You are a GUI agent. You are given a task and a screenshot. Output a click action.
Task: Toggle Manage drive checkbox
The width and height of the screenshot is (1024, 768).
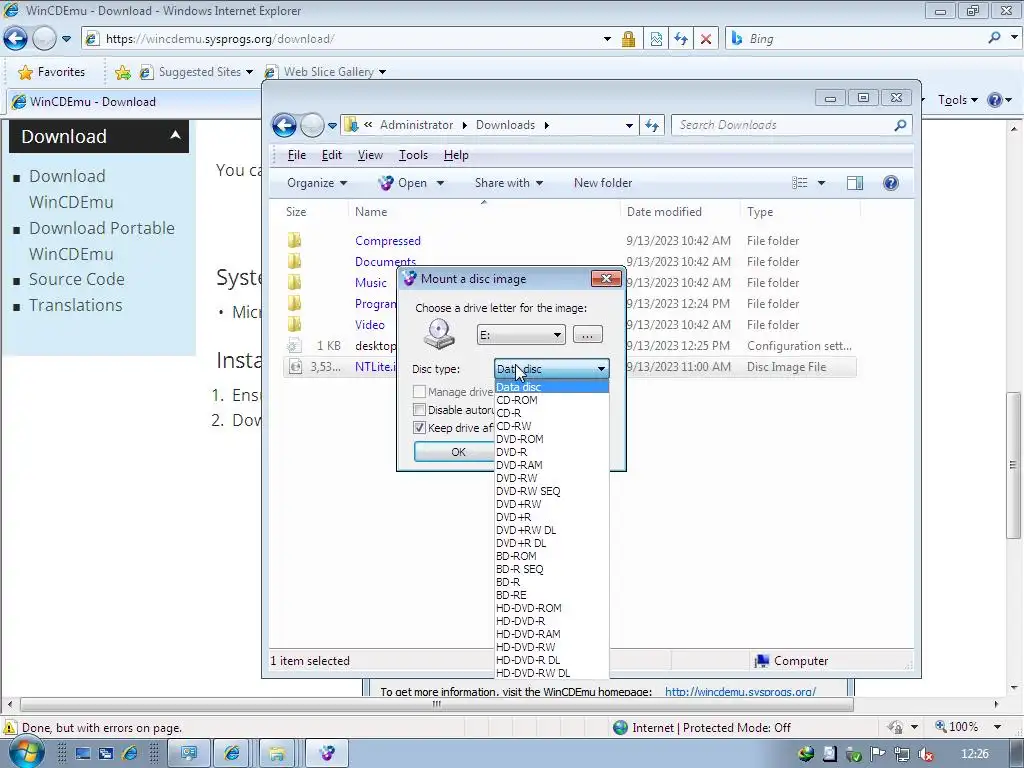pyautogui.click(x=419, y=392)
